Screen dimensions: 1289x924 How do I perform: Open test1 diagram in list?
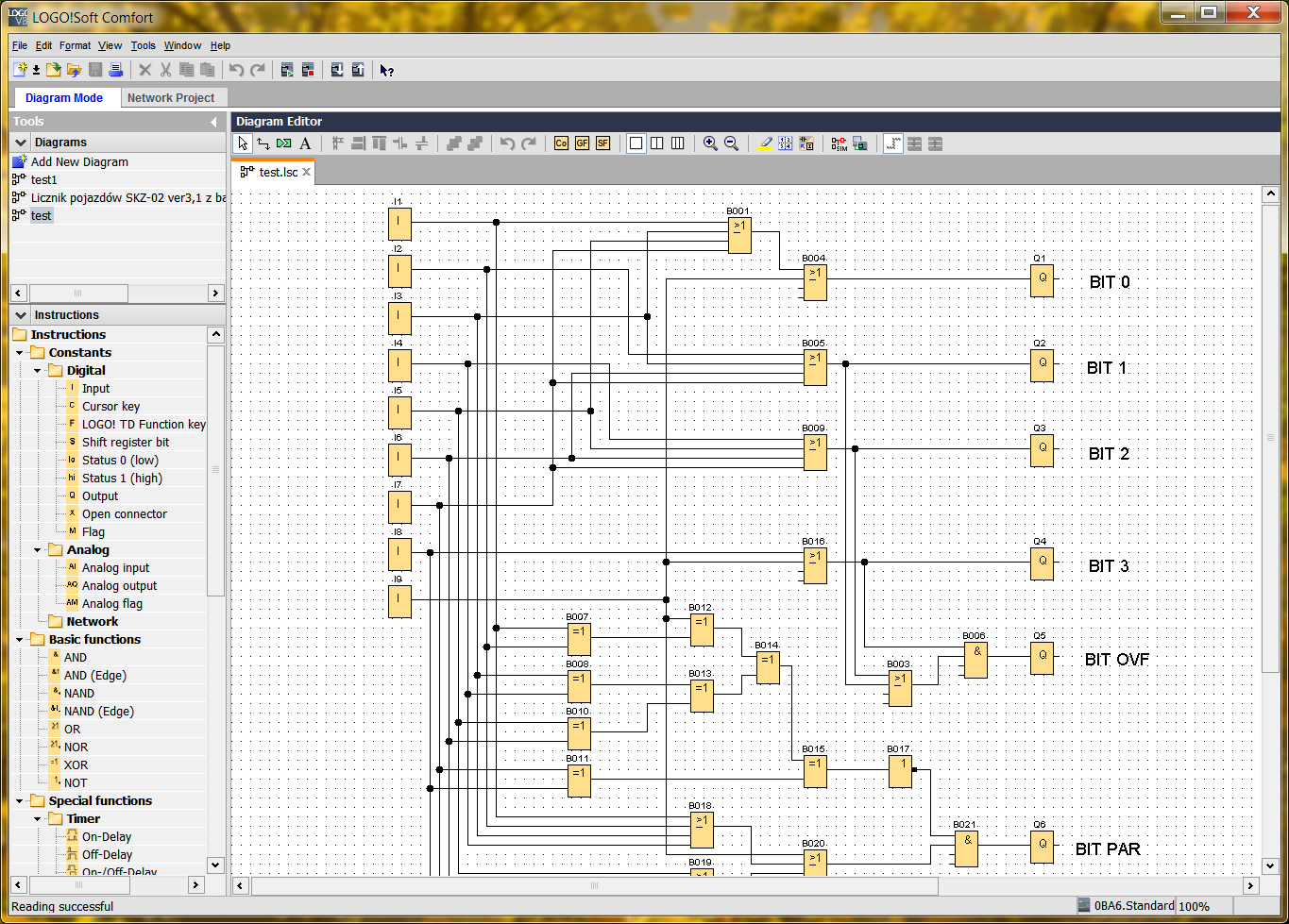tap(43, 180)
